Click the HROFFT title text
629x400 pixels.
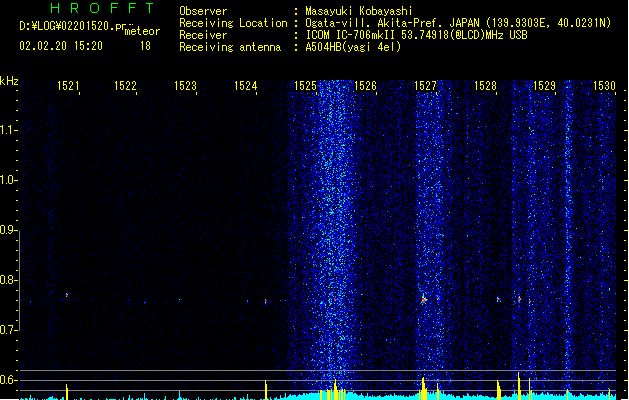point(102,8)
